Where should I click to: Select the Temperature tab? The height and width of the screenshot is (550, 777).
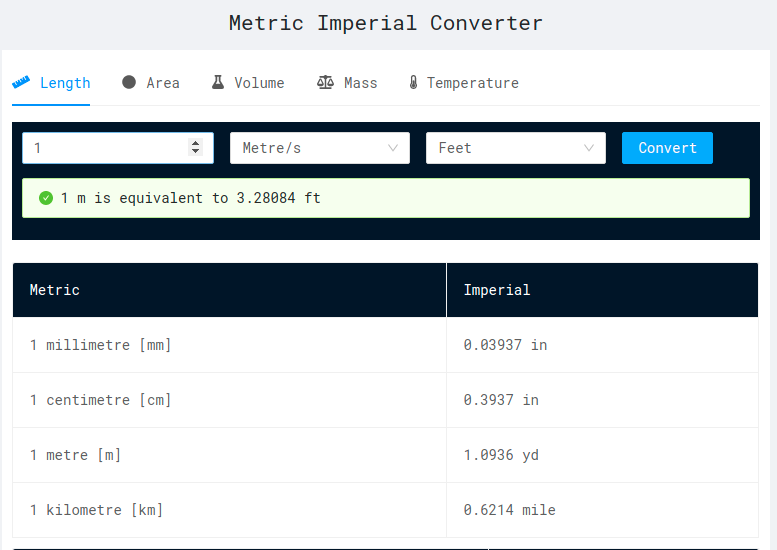[x=464, y=83]
